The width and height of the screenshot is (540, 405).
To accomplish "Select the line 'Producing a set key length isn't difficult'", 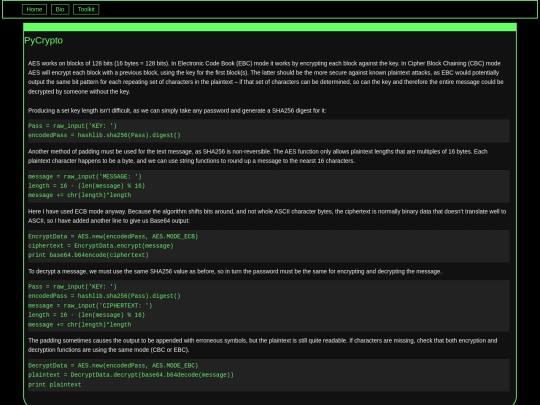I will [x=177, y=111].
